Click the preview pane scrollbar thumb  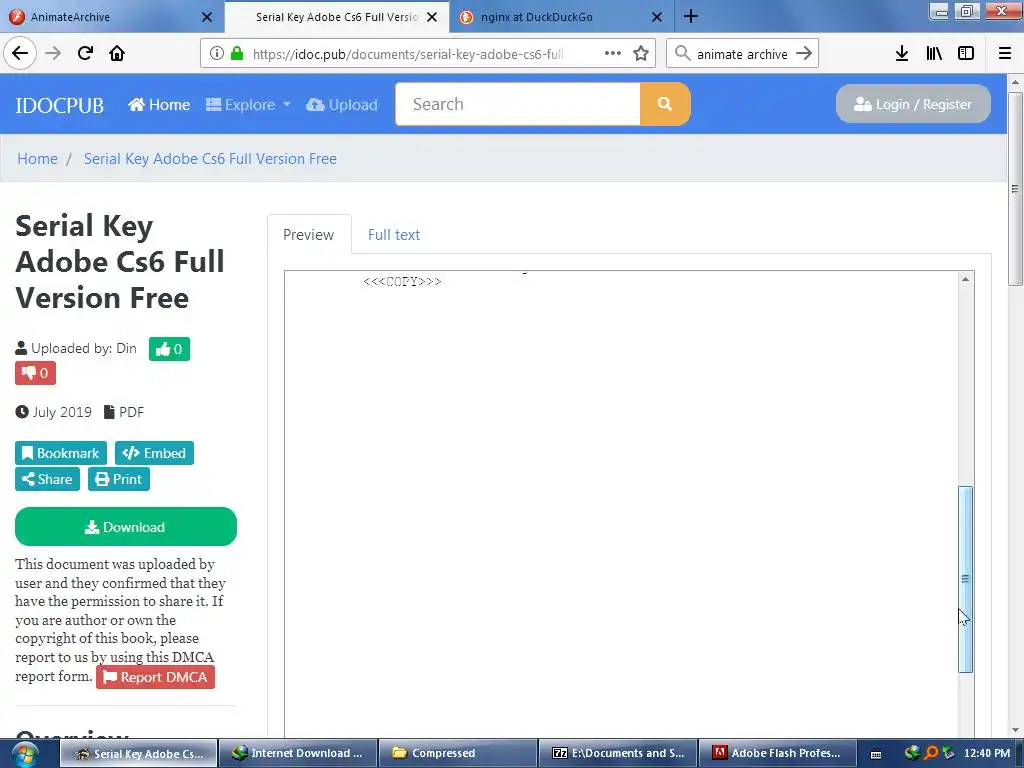point(965,579)
